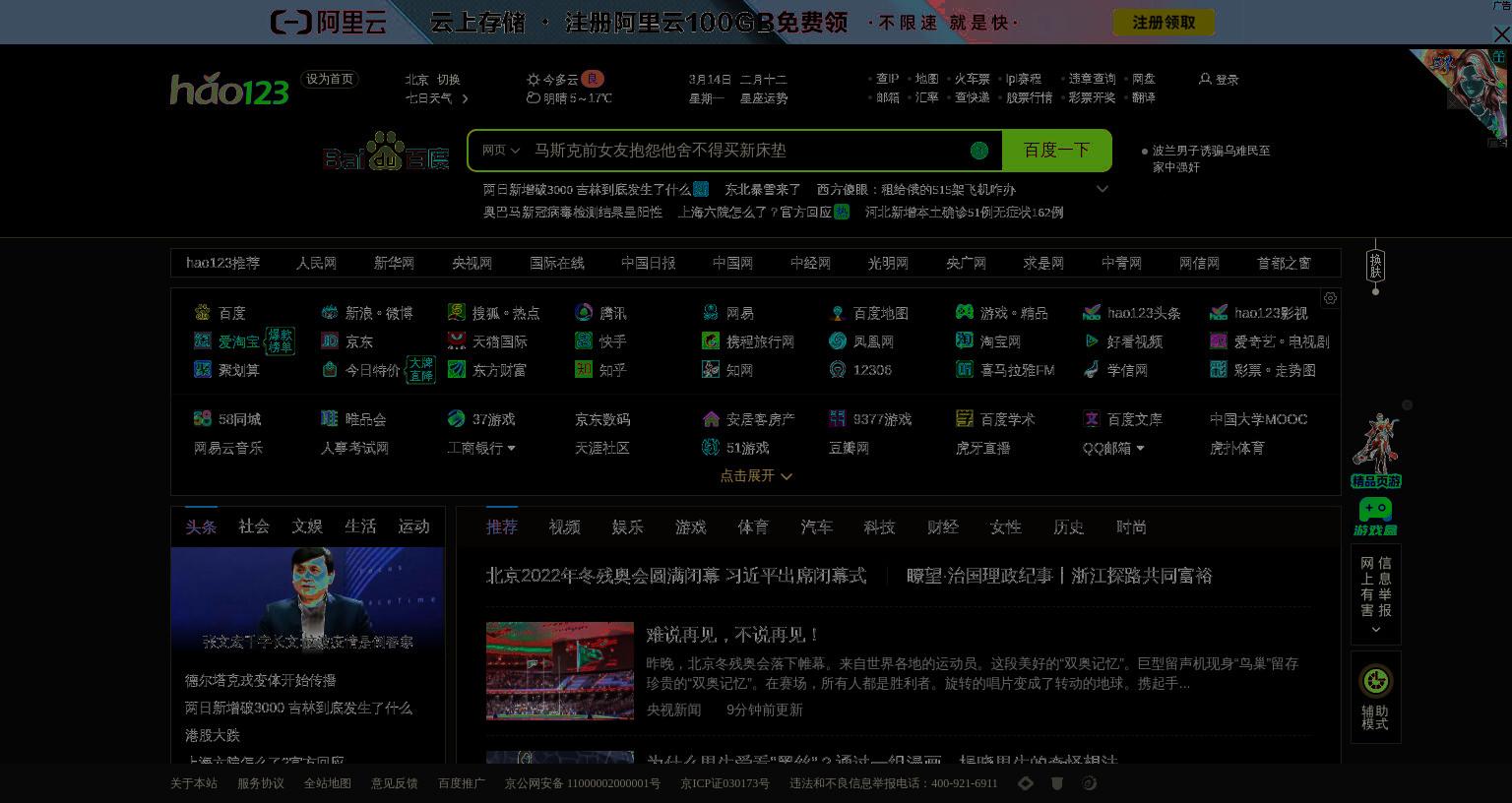Open the 东方财富 icon
Image resolution: width=1512 pixels, height=803 pixels.
[x=456, y=370]
